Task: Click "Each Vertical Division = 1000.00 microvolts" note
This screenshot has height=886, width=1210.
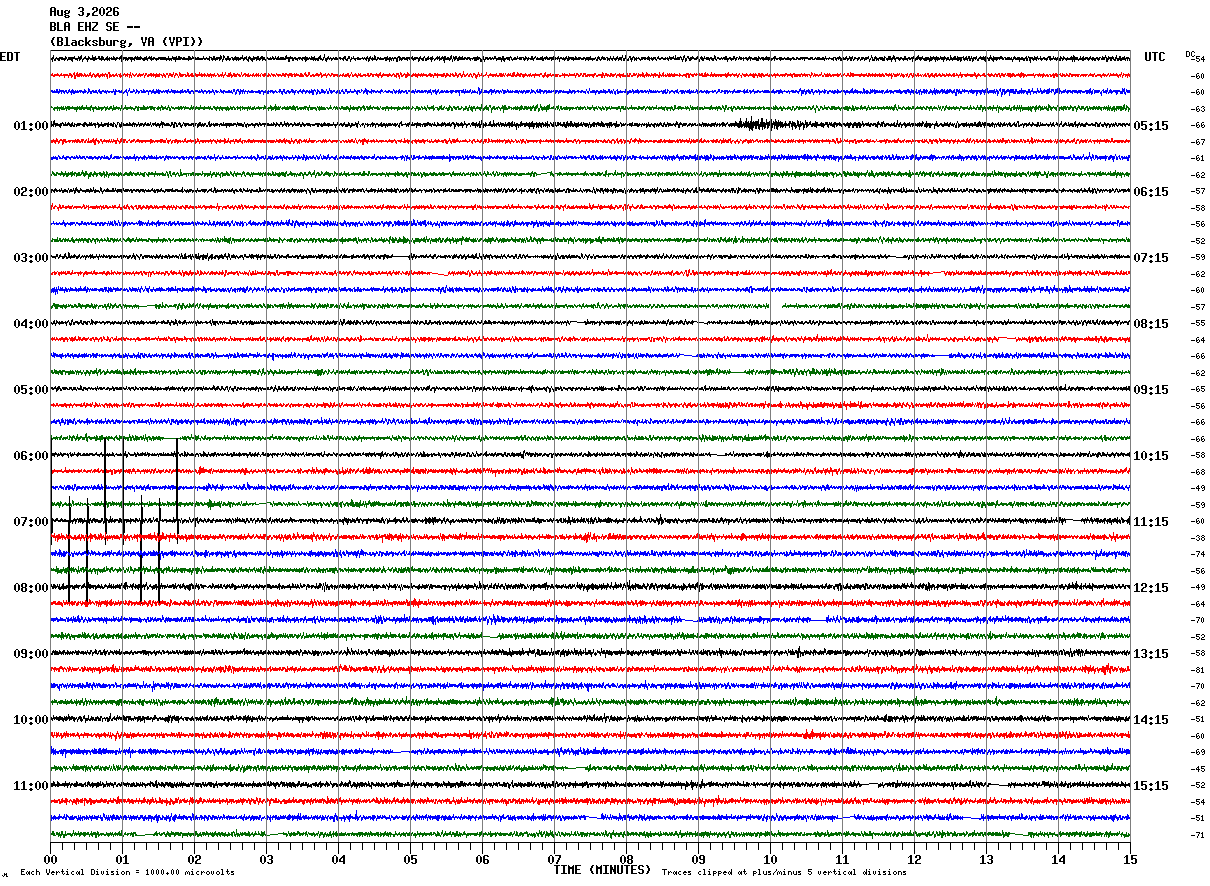Action: coord(127,872)
